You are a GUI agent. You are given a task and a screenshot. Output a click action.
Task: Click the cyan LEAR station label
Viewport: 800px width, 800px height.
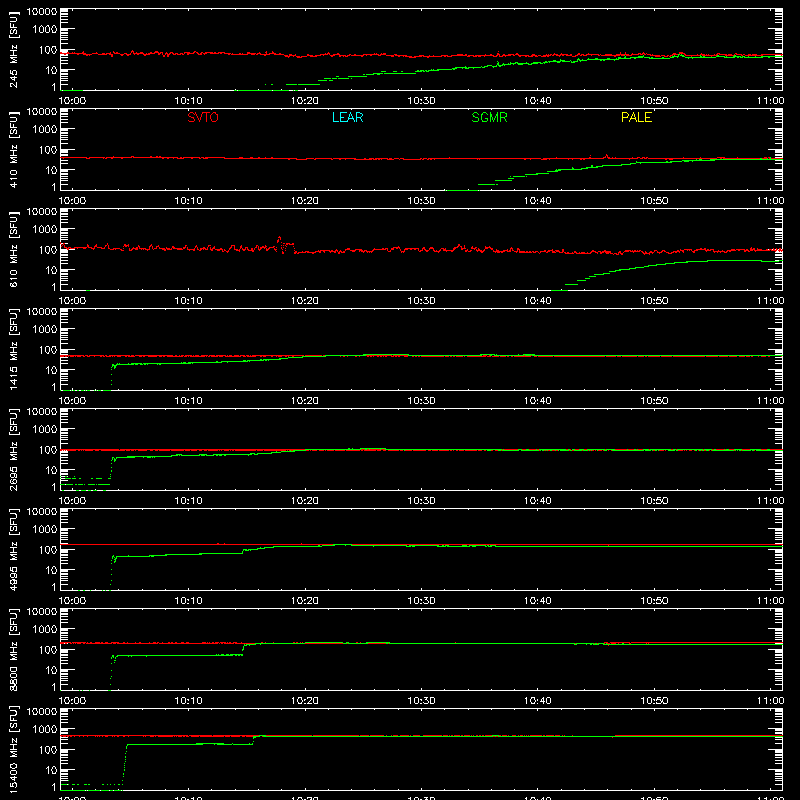point(347,117)
